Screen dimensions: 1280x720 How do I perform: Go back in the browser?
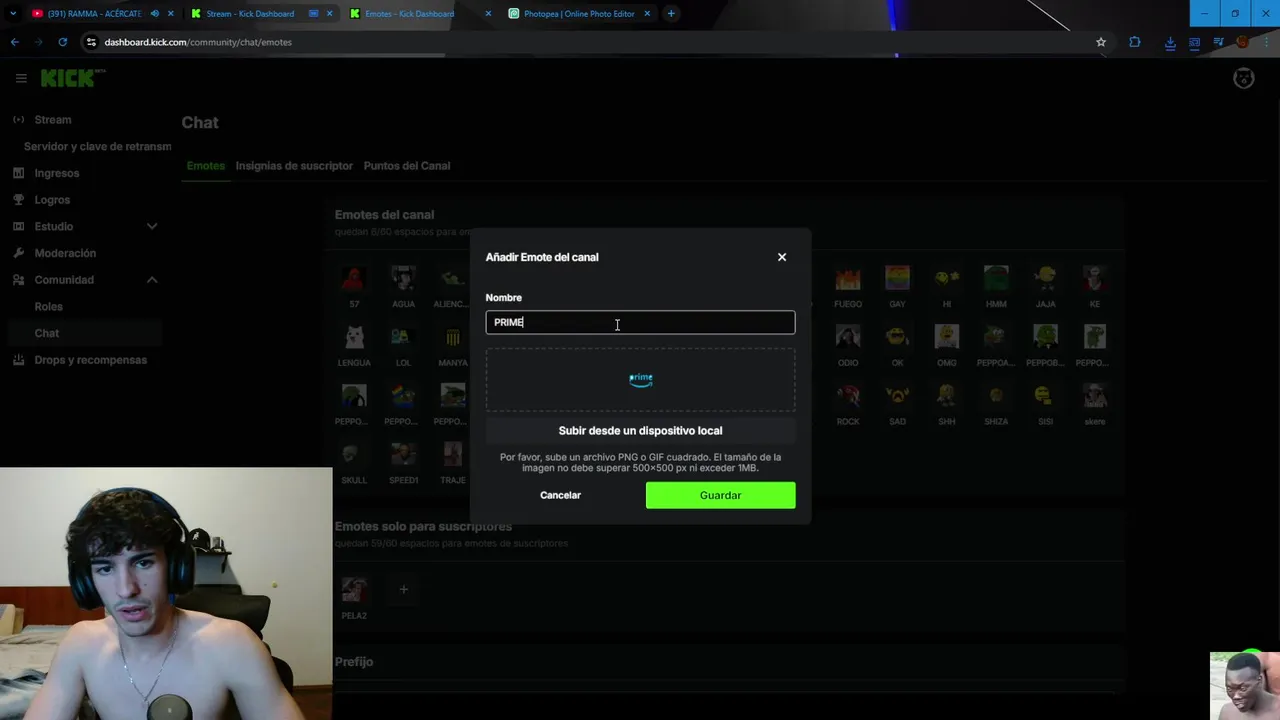click(14, 42)
